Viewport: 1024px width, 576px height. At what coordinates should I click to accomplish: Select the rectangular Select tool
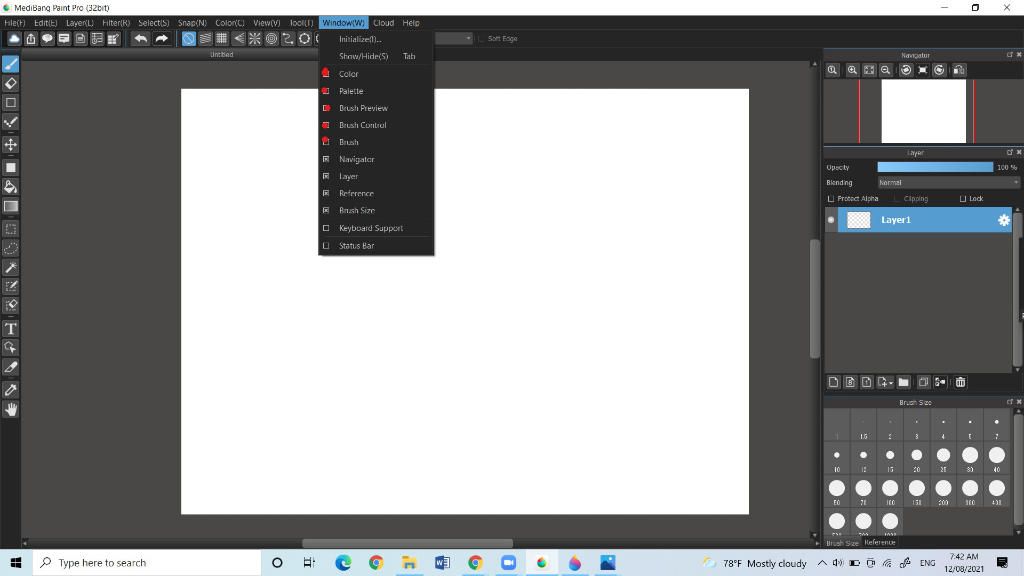(x=10, y=229)
